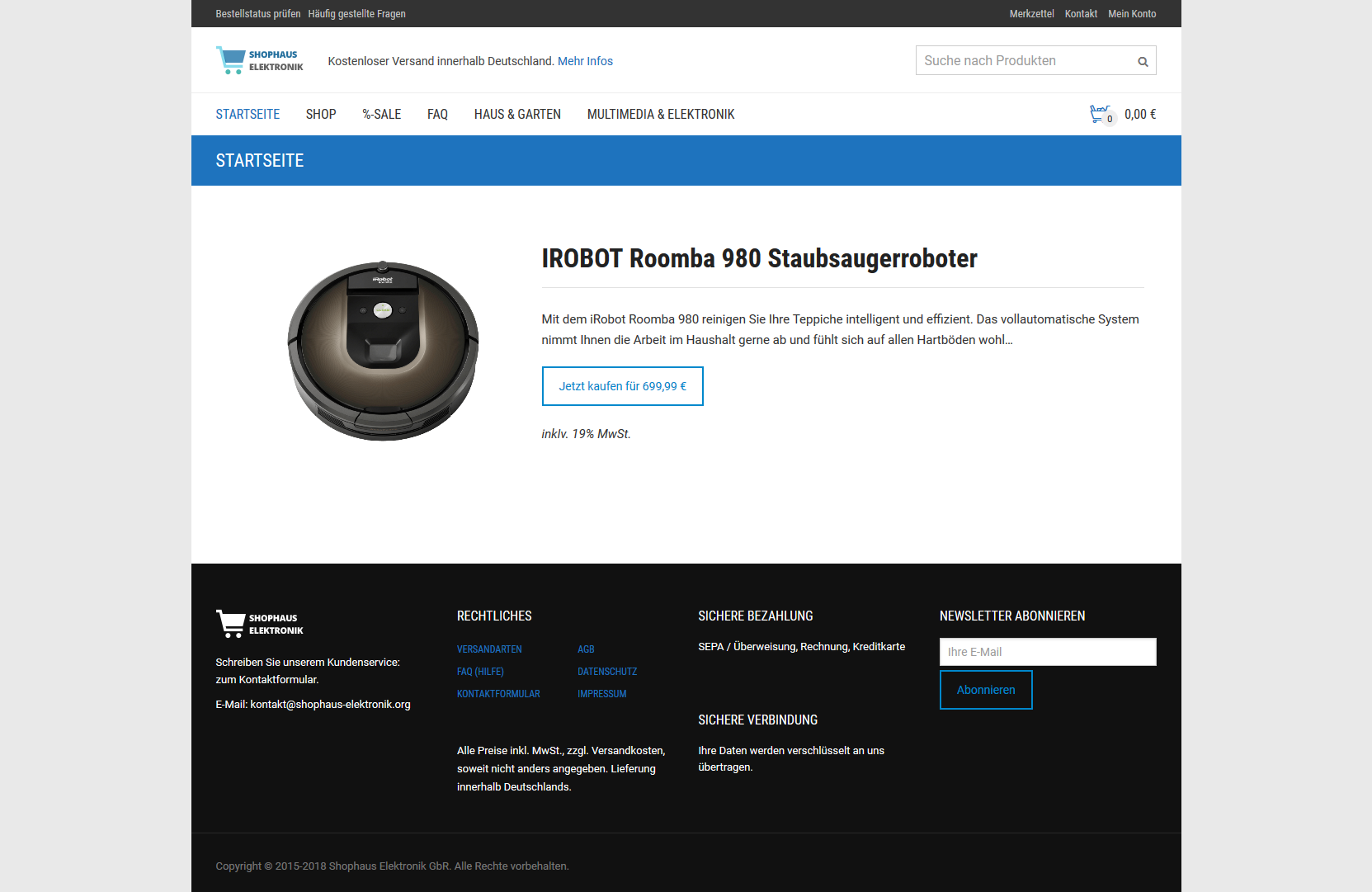Open Versandarten footer link
The image size is (1372, 892).
[489, 649]
